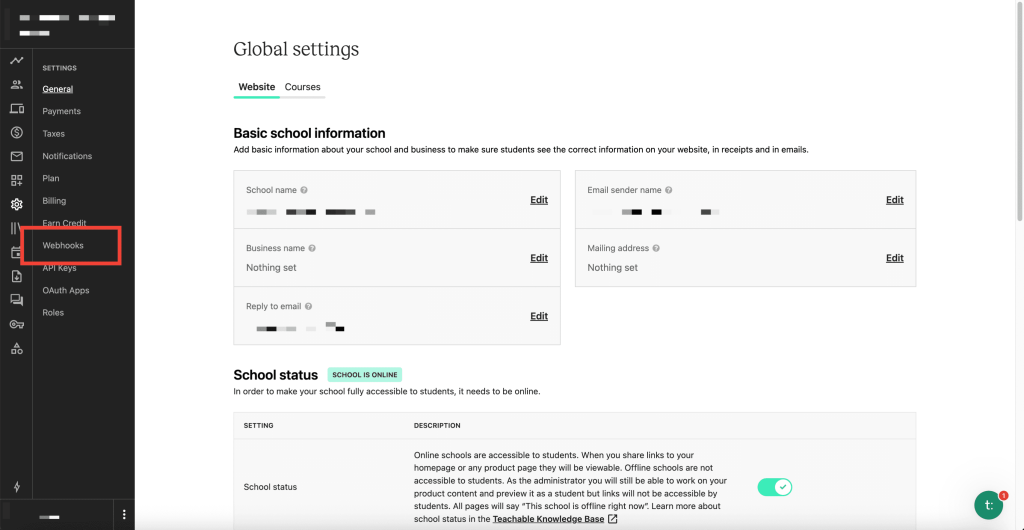Open the Users icon in sidebar
Viewport: 1024px width, 530px height.
16,85
